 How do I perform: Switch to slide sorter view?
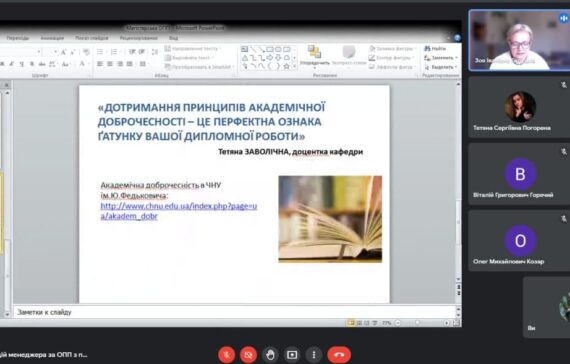click(359, 323)
